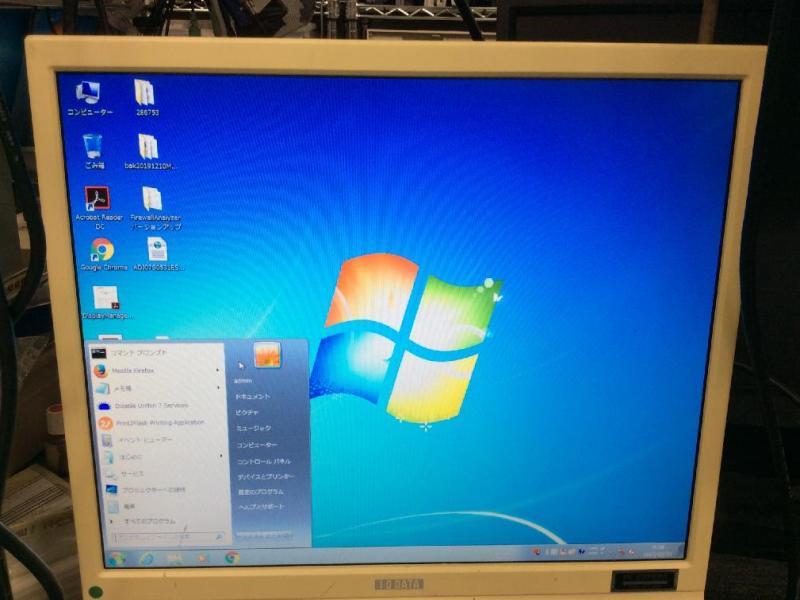Viewport: 800px width, 600px height.
Task: Open the DisplayManage desktop shortcut
Action: [x=107, y=302]
